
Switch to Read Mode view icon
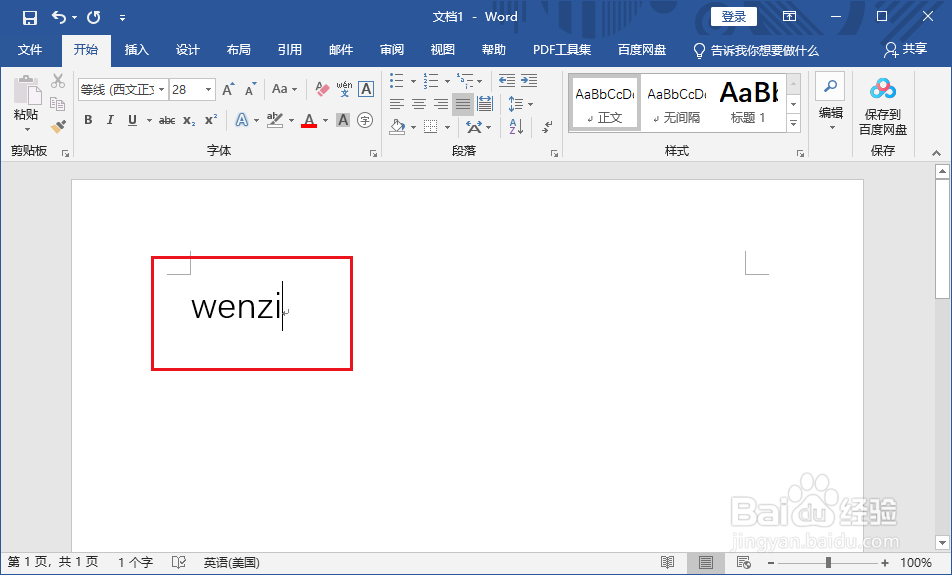click(667, 562)
